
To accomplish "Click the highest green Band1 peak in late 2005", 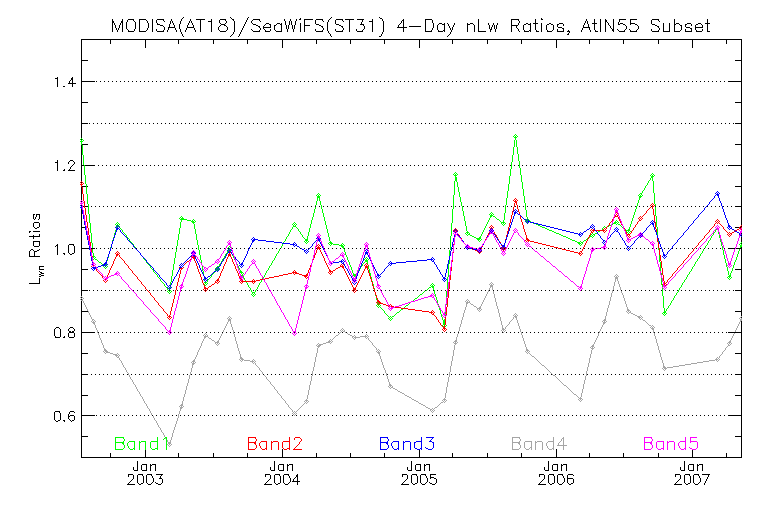I will 515,137.
